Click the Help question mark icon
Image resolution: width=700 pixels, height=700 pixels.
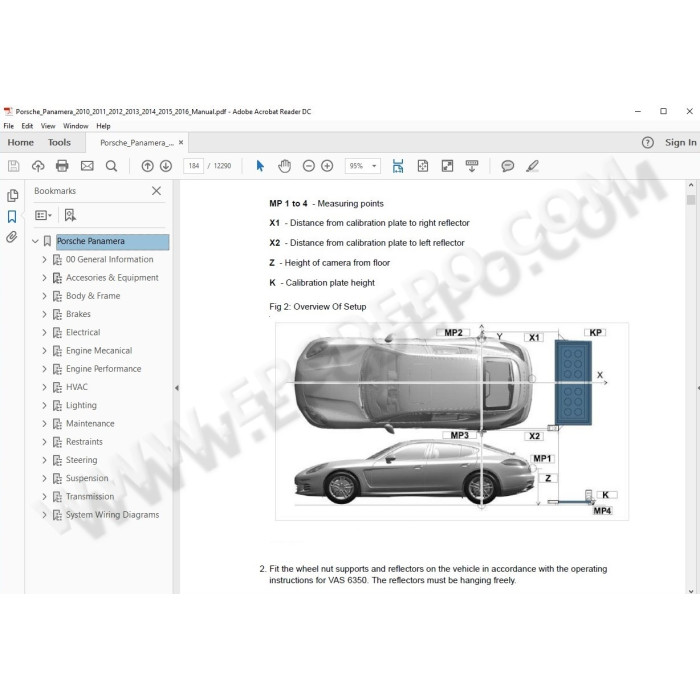point(647,142)
